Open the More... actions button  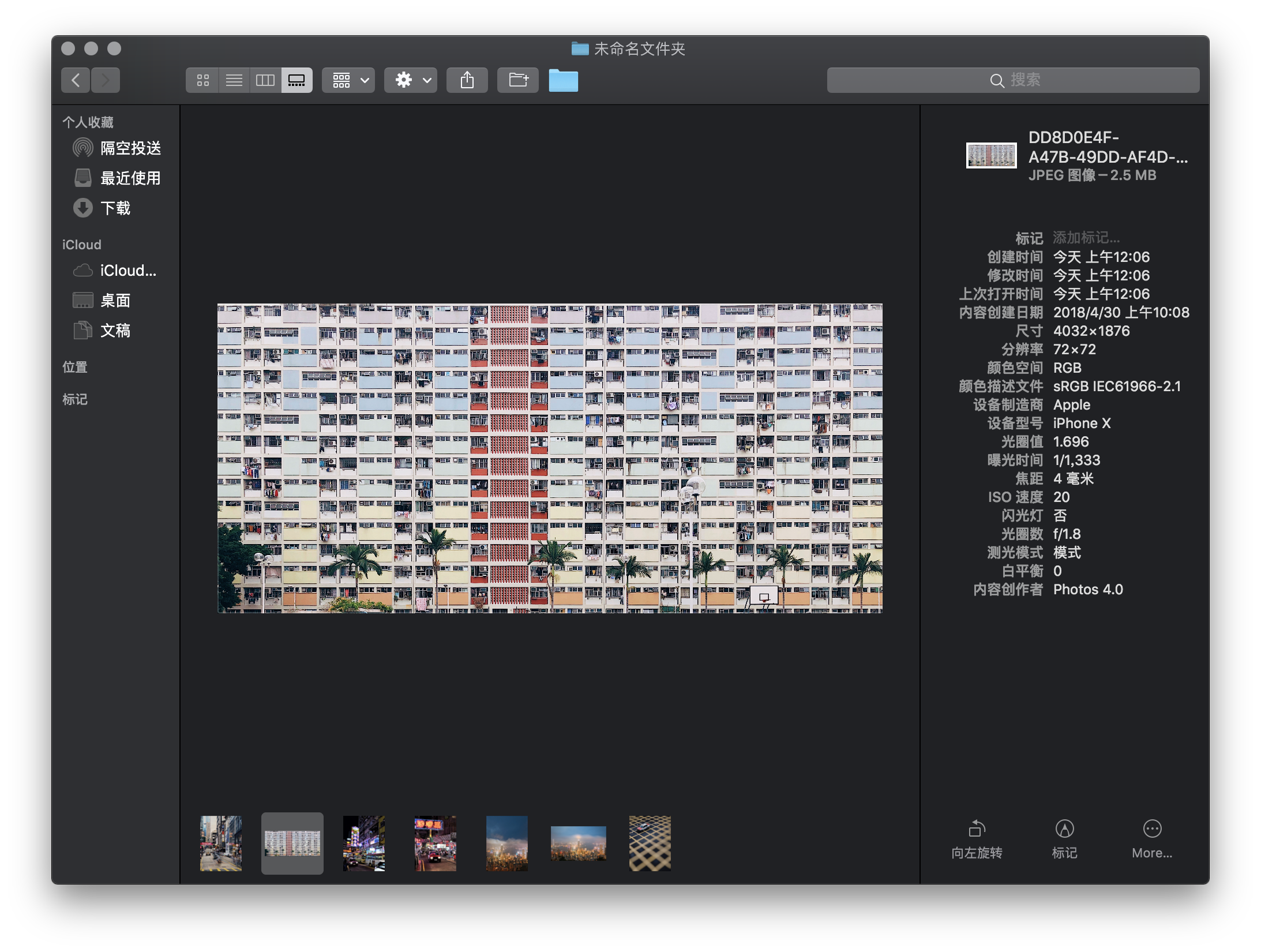(1152, 839)
